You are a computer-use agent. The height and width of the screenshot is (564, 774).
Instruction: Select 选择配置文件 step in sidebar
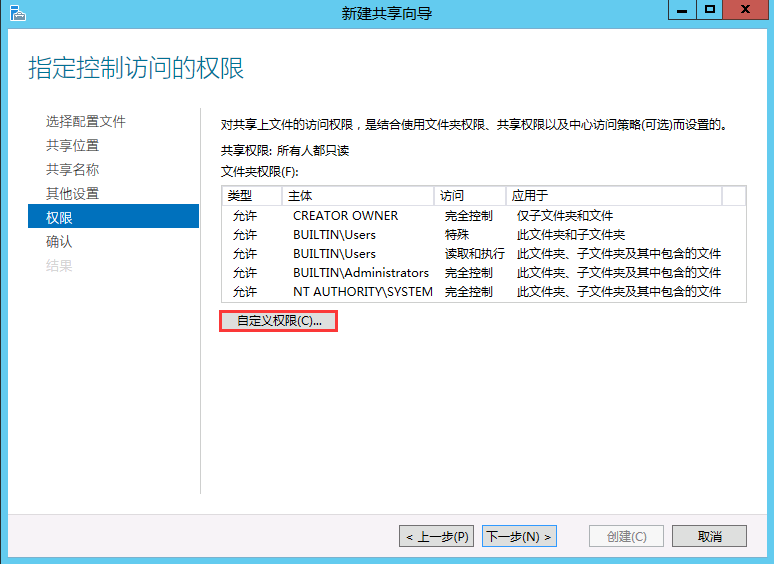point(86,122)
